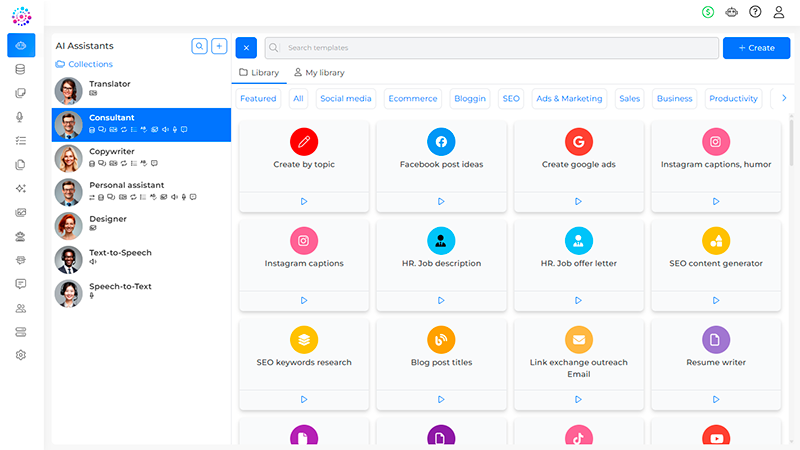Filter templates by Productivity
Viewport: 800px width, 450px height.
[733, 98]
